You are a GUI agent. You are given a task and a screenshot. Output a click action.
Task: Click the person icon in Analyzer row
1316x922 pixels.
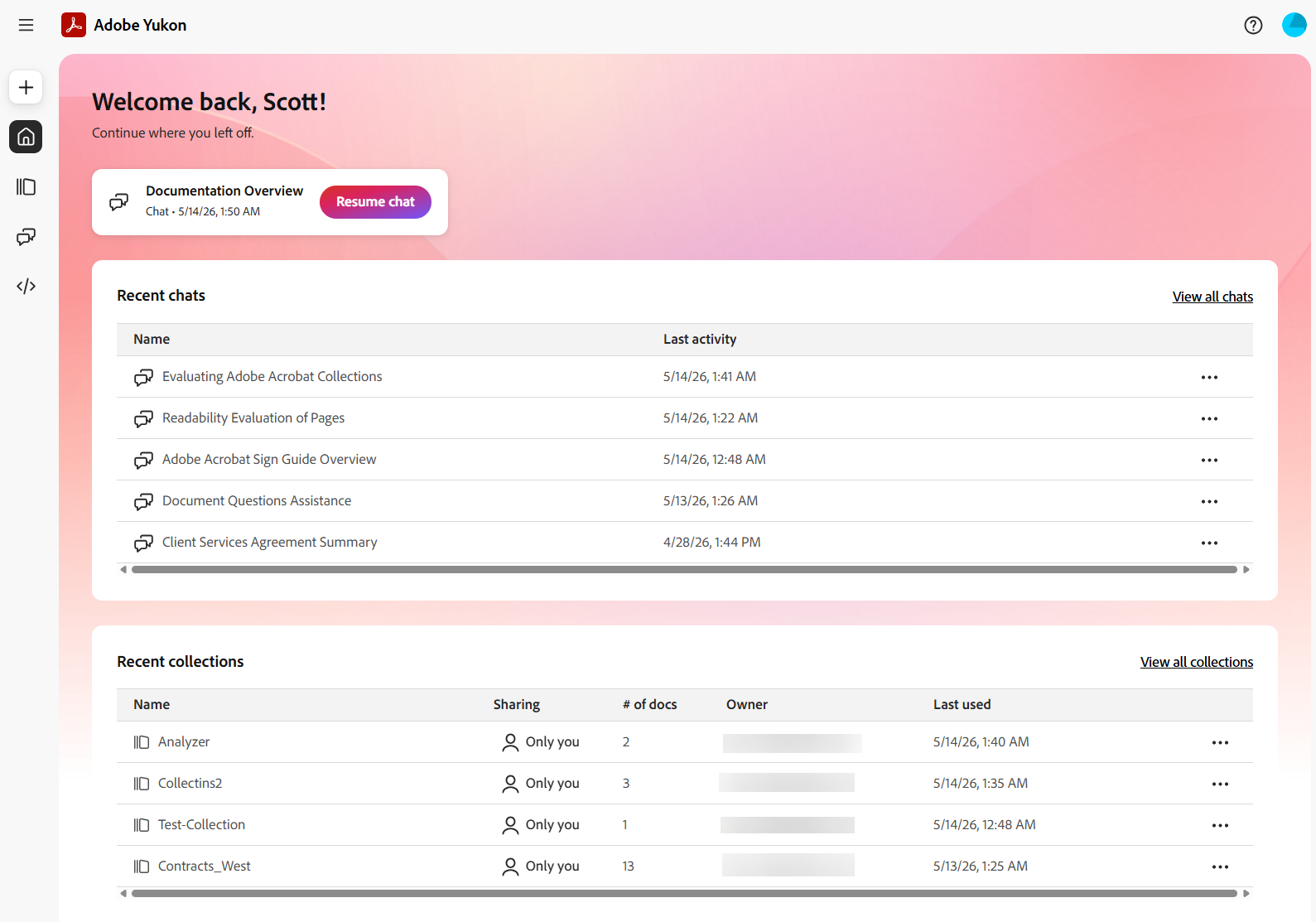[x=510, y=742]
